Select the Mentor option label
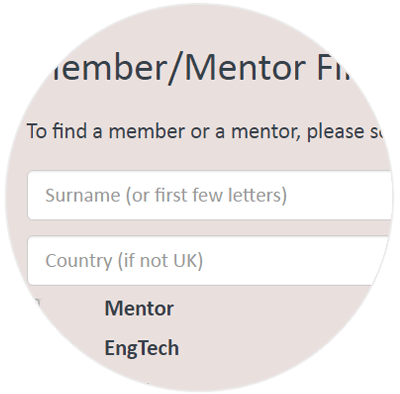This screenshot has width=400, height=394. 139,308
